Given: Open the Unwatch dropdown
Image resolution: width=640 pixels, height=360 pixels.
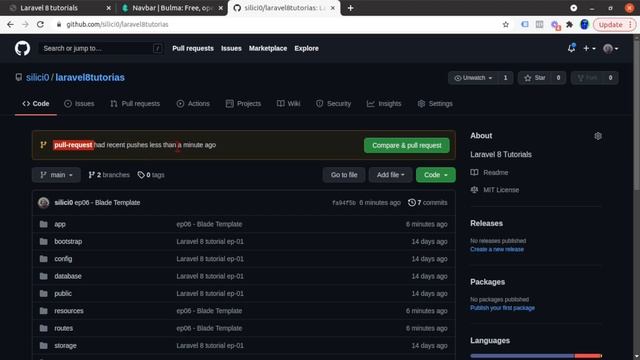Looking at the screenshot, I should pyautogui.click(x=473, y=78).
